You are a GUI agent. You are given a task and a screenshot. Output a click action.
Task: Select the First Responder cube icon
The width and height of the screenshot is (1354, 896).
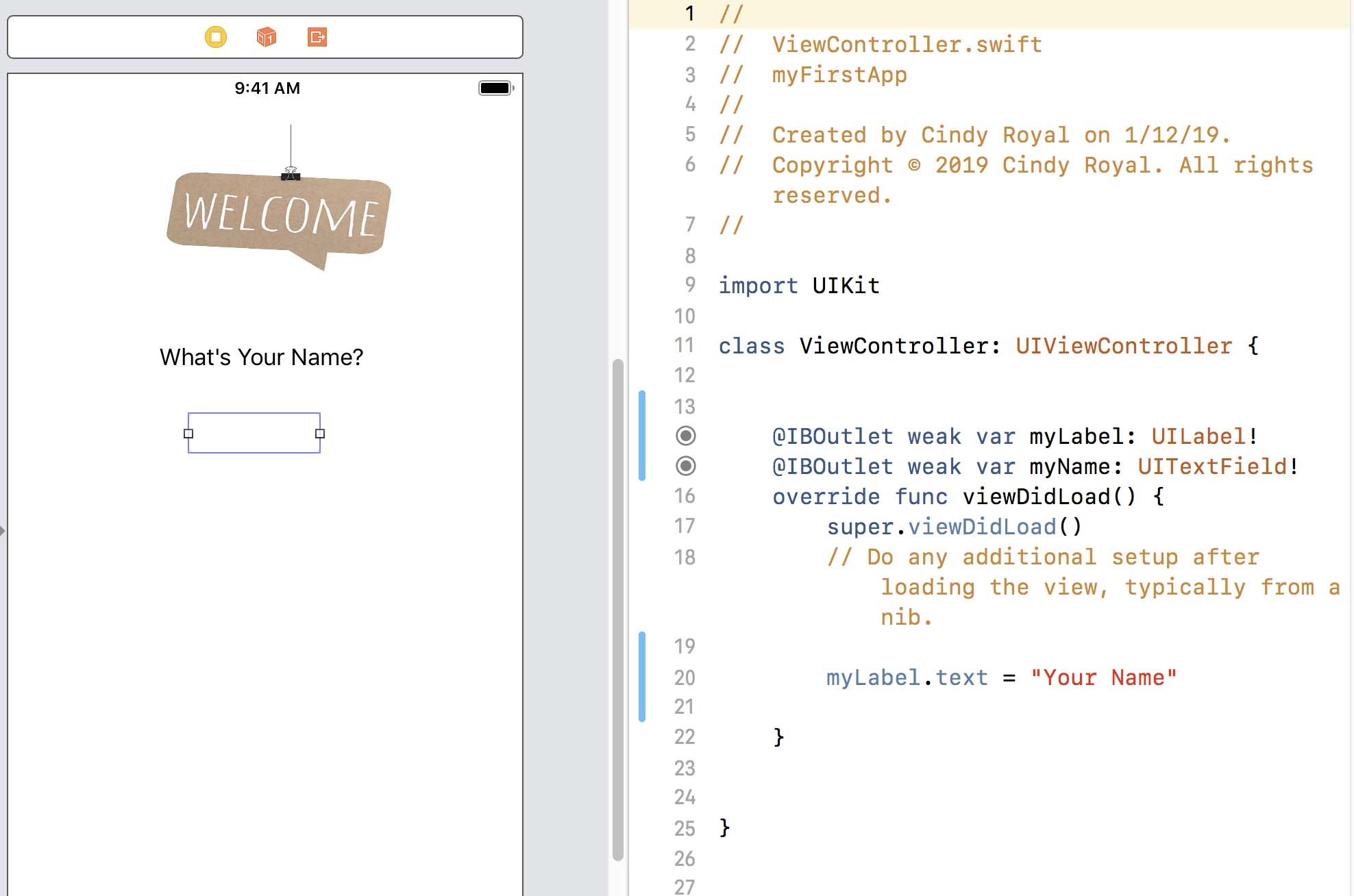(267, 37)
